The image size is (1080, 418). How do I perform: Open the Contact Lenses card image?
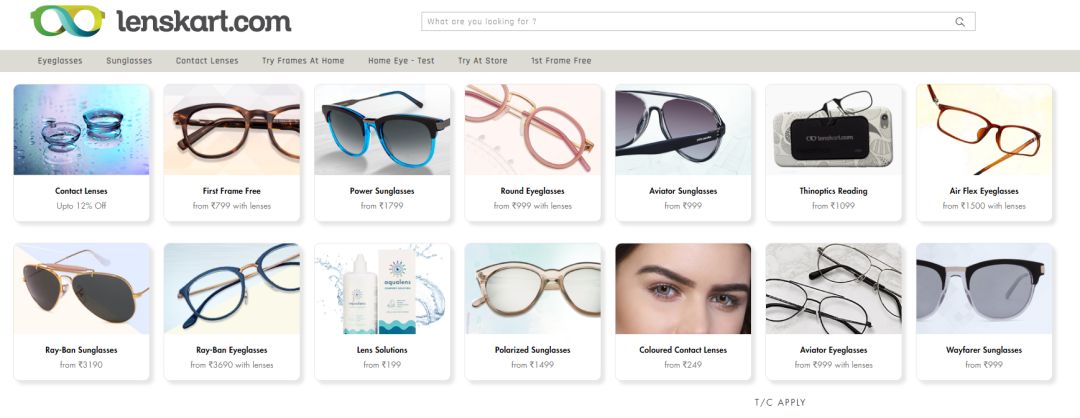click(x=81, y=129)
